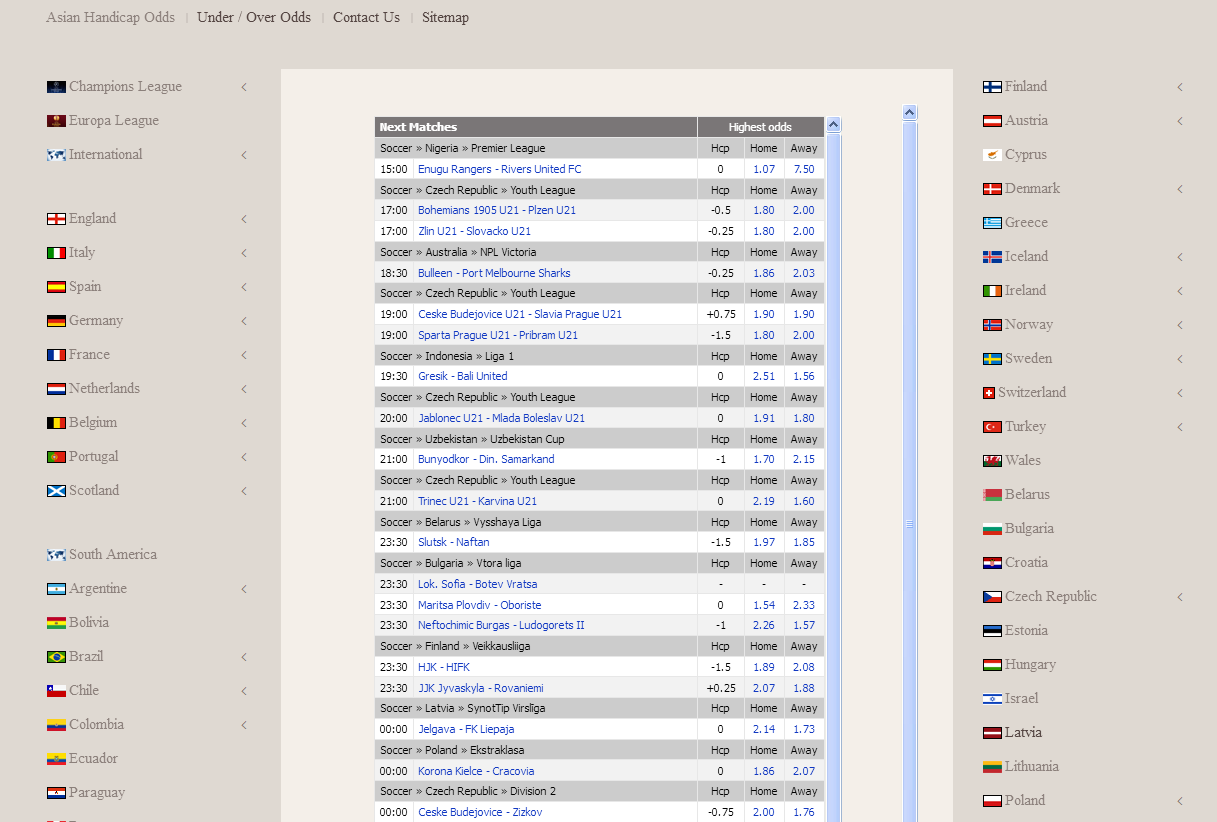
Task: Click the Belgium flag icon
Action: point(56,423)
